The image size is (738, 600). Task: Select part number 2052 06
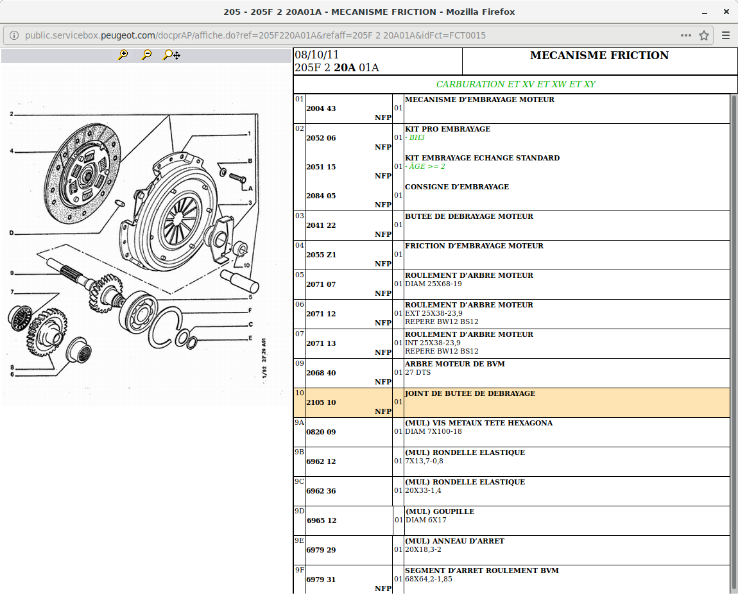point(321,138)
